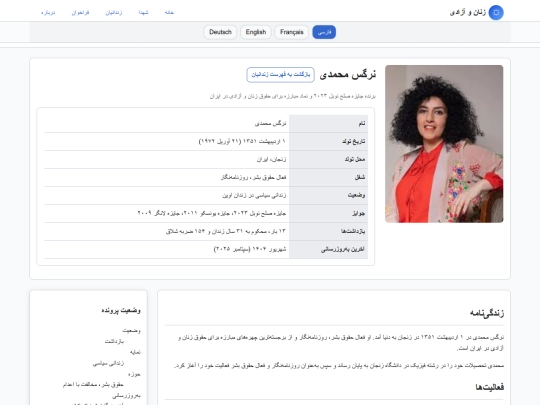The height and width of the screenshot is (405, 540).
Task: Click the جوایز label cell
Action: [328, 213]
